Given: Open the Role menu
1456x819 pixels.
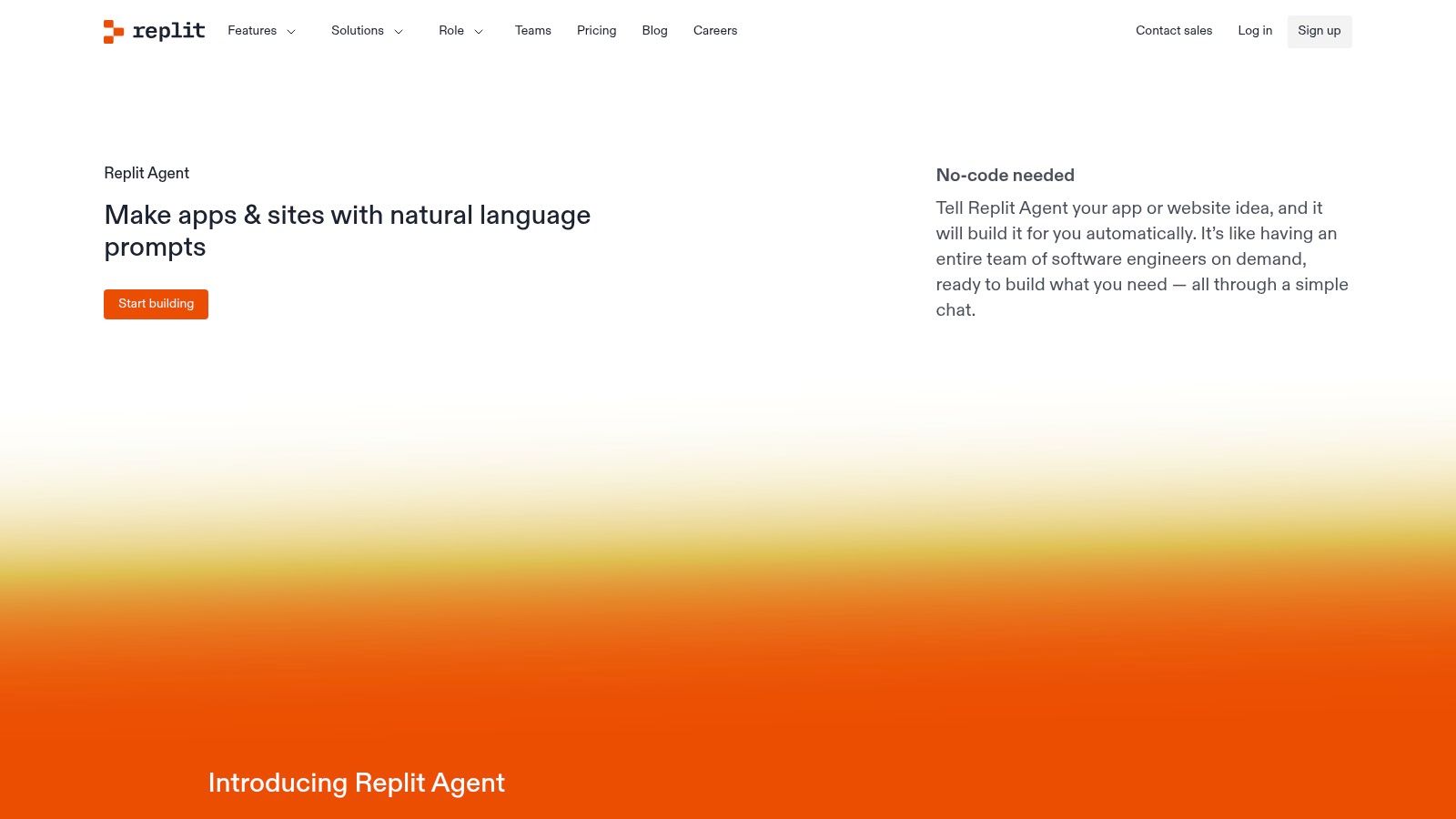Looking at the screenshot, I should (x=451, y=31).
